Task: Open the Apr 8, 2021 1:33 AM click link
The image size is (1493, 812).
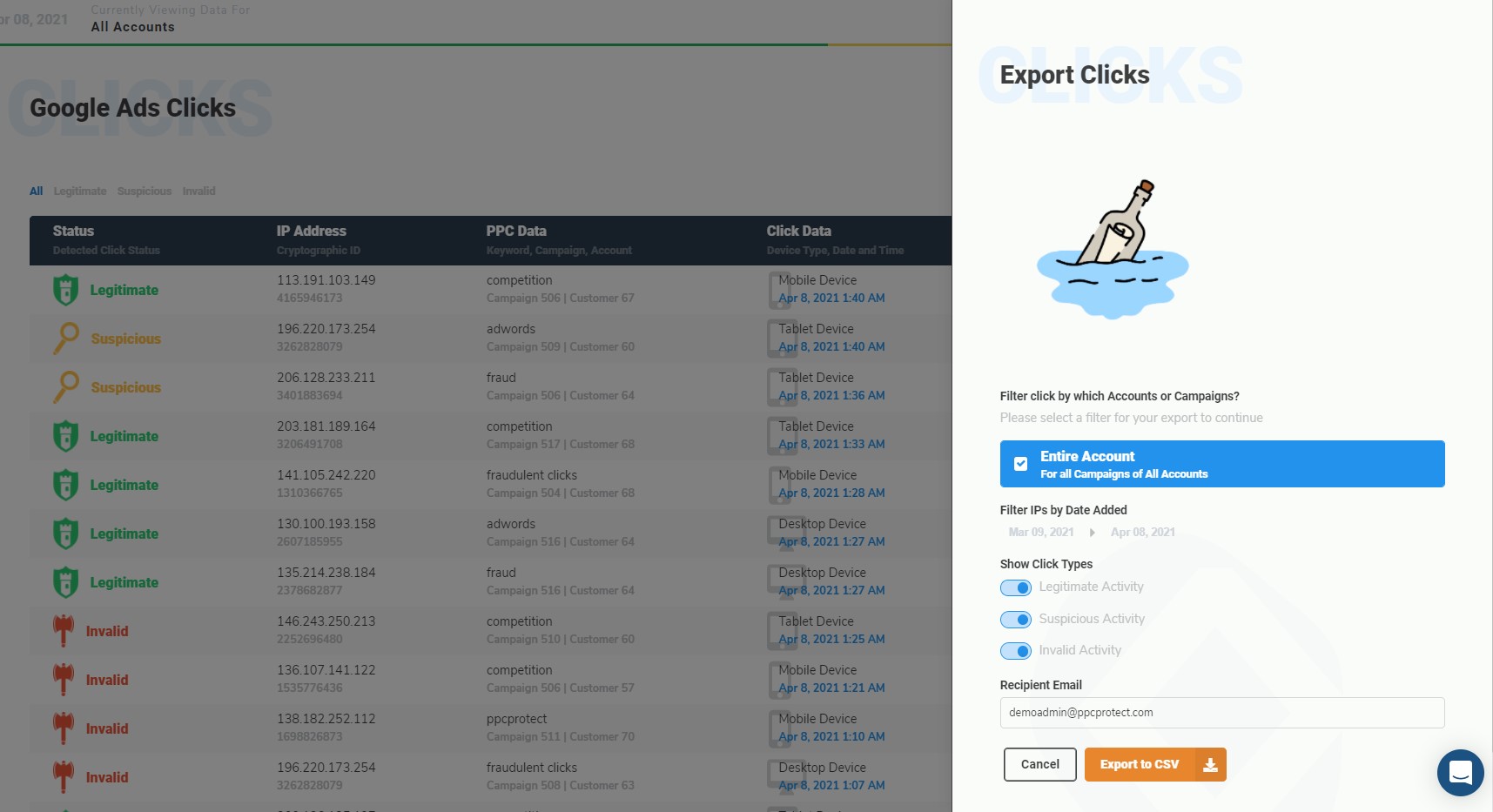Action: pos(832,445)
